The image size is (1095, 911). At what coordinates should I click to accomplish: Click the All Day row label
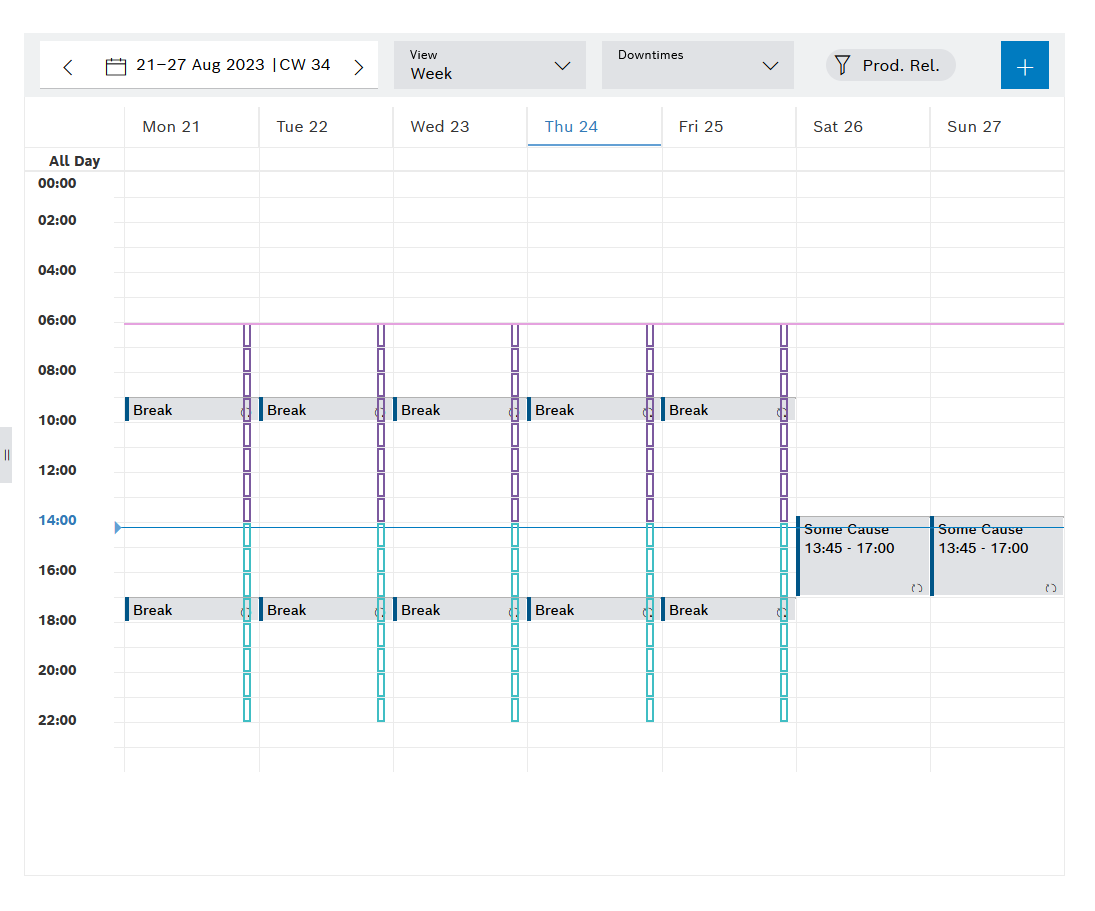point(74,160)
